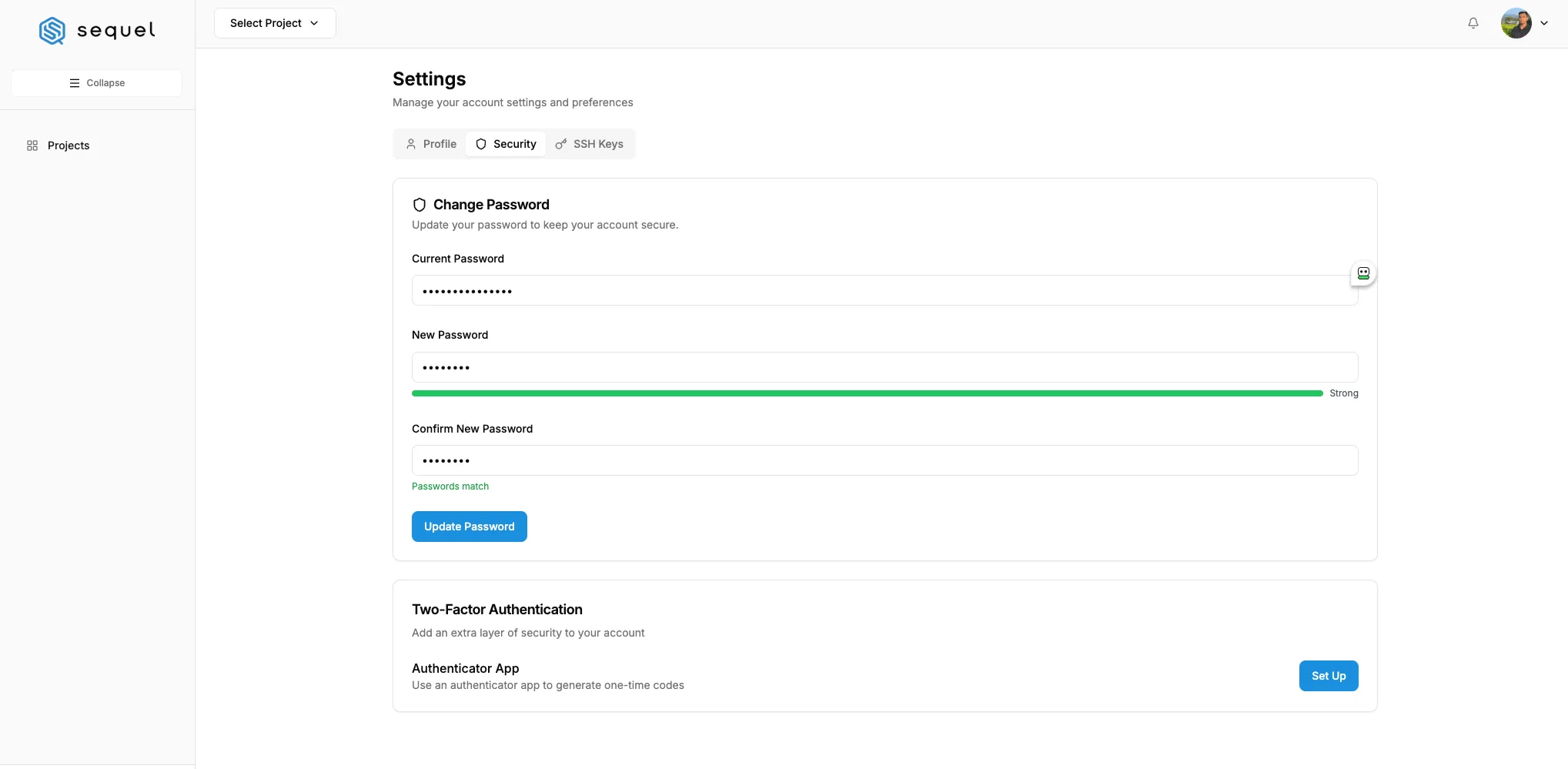Open the notifications bell

1473,23
